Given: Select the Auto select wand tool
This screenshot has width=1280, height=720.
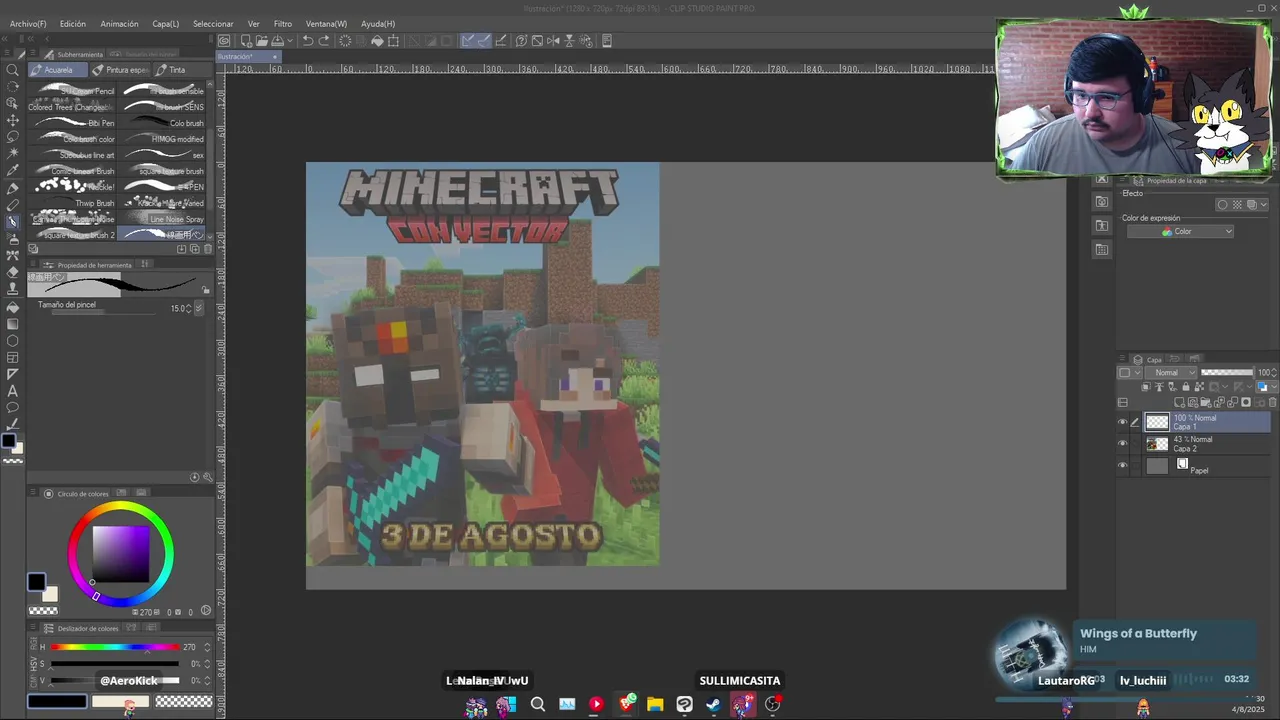Looking at the screenshot, I should pos(13,153).
